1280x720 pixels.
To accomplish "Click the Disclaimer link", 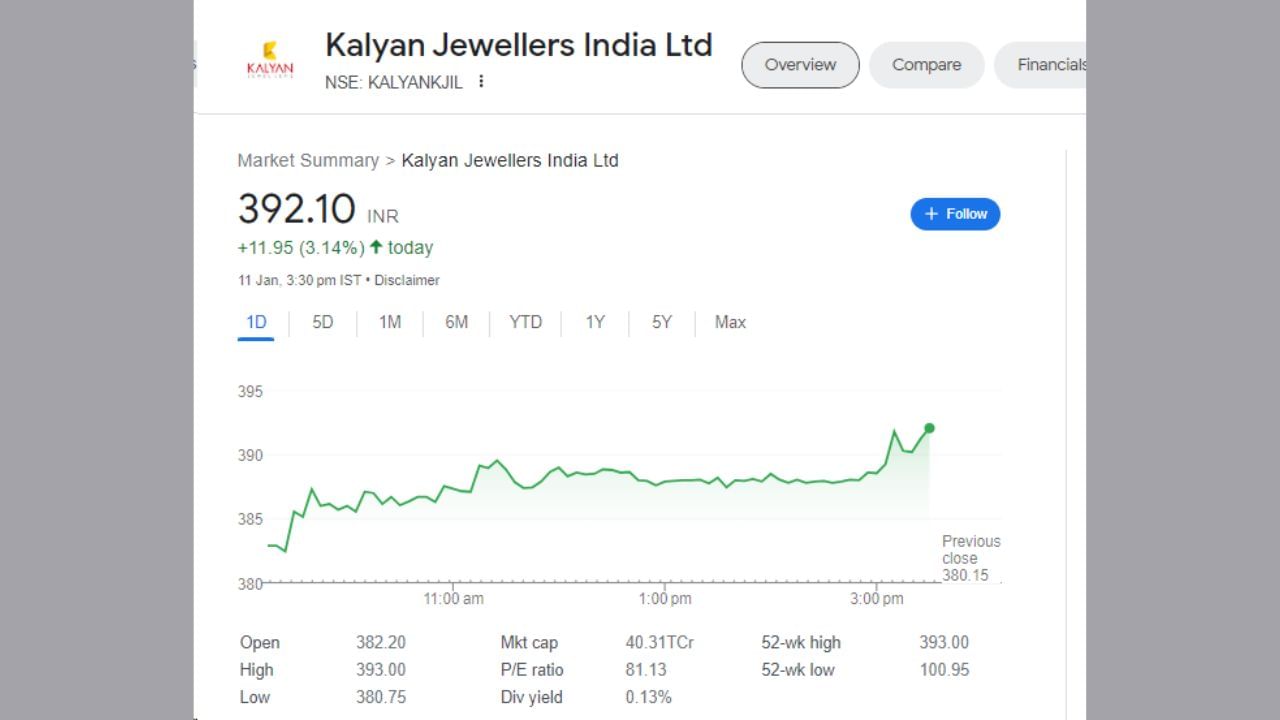I will [x=407, y=280].
